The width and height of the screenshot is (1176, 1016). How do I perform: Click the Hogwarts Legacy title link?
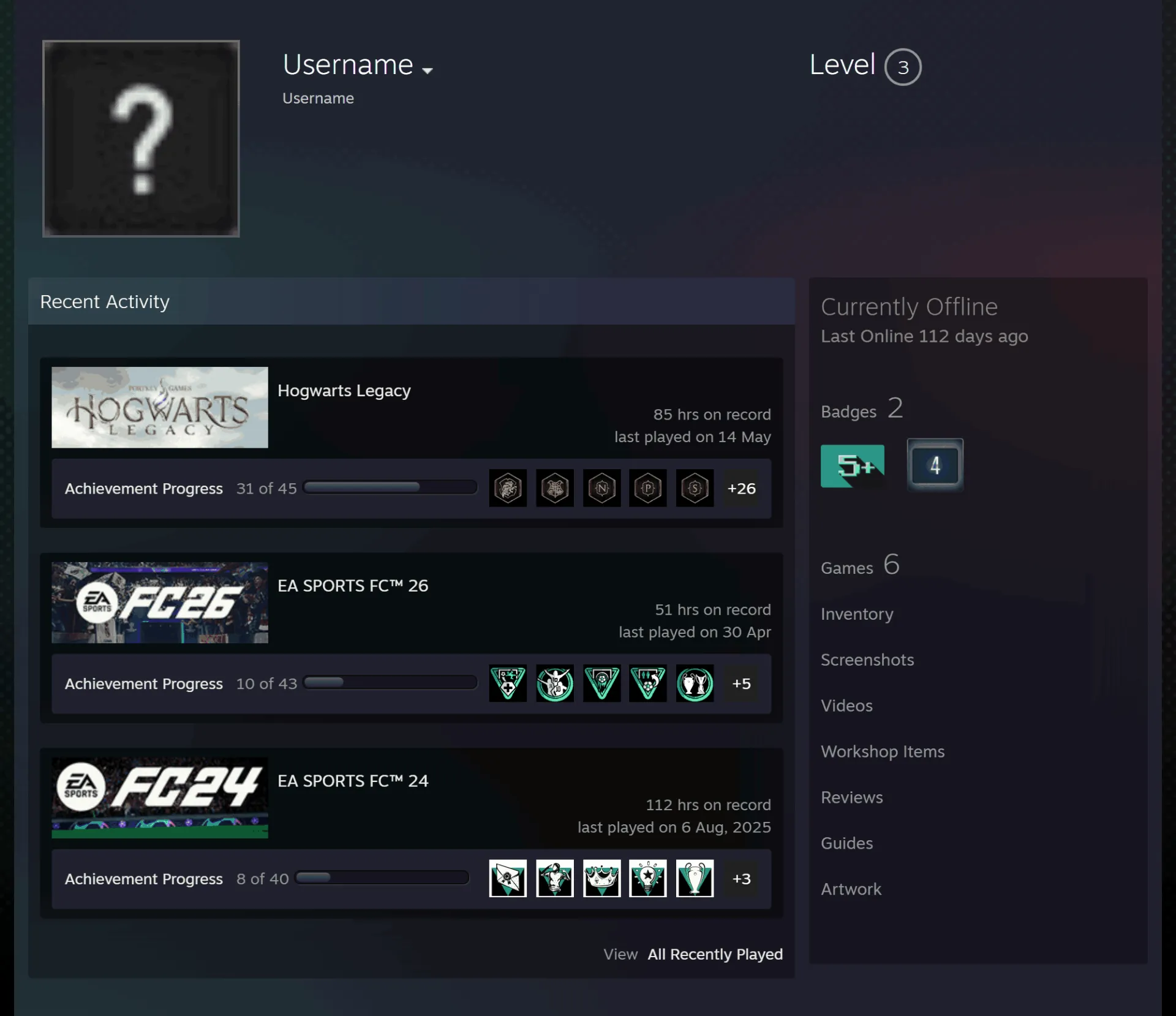coord(344,391)
